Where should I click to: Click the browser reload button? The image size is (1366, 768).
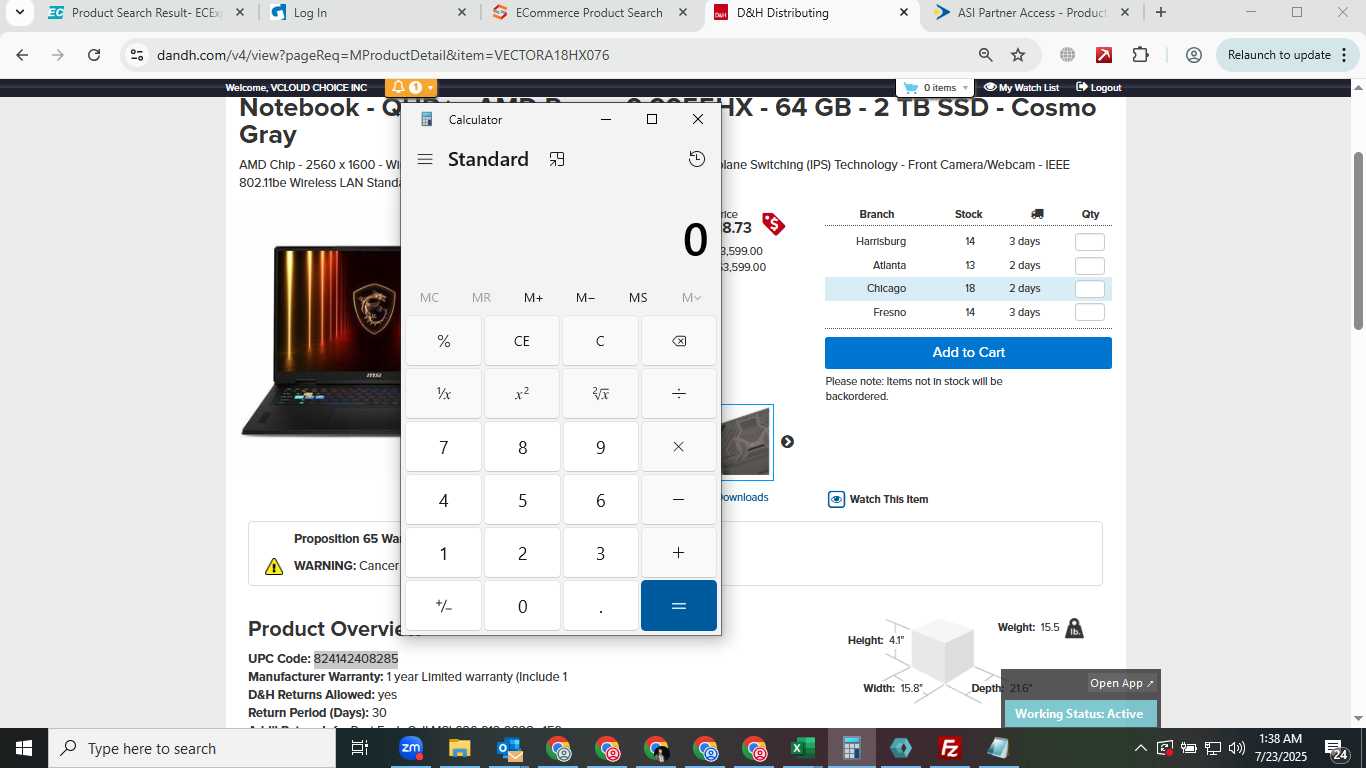coord(94,55)
